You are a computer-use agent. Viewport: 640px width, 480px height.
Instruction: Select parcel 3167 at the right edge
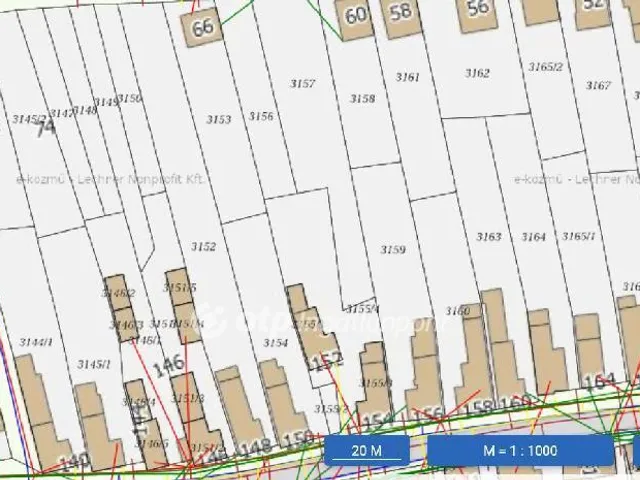click(x=598, y=86)
